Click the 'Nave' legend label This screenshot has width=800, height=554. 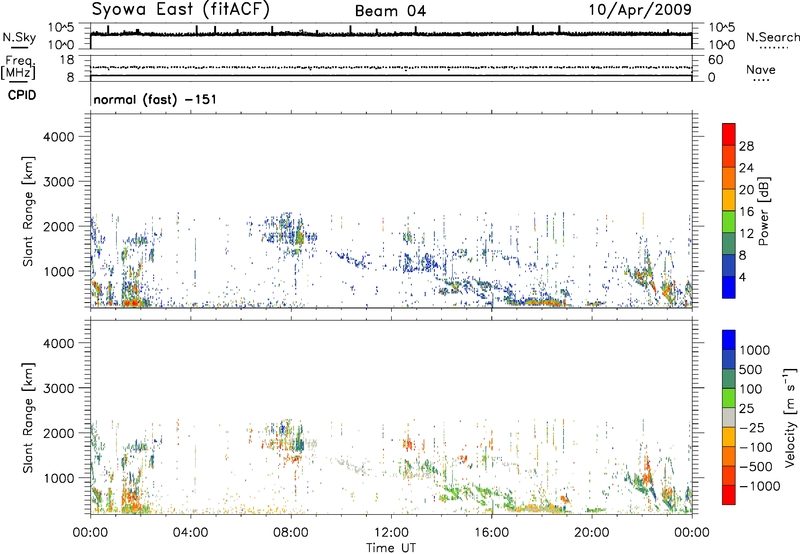click(761, 70)
